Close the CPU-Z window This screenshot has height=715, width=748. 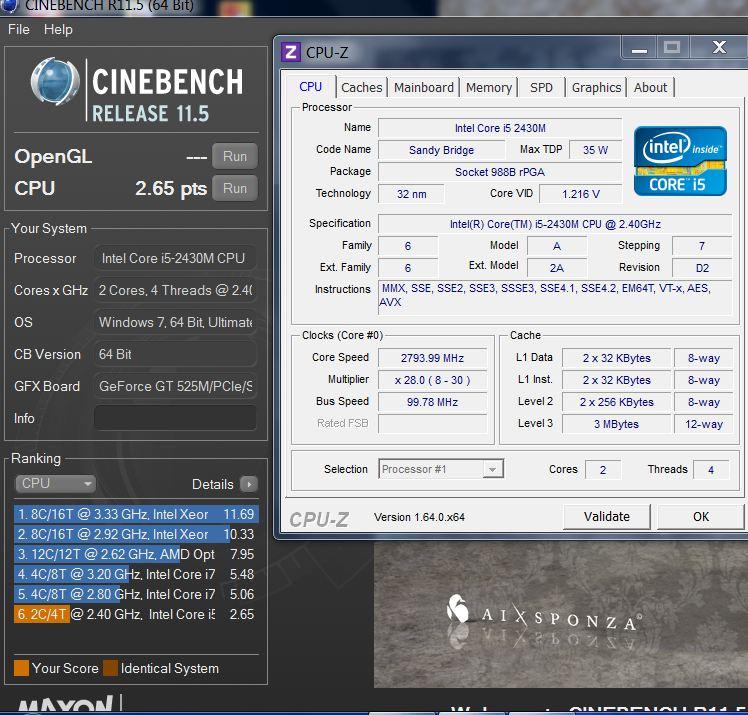(x=719, y=47)
